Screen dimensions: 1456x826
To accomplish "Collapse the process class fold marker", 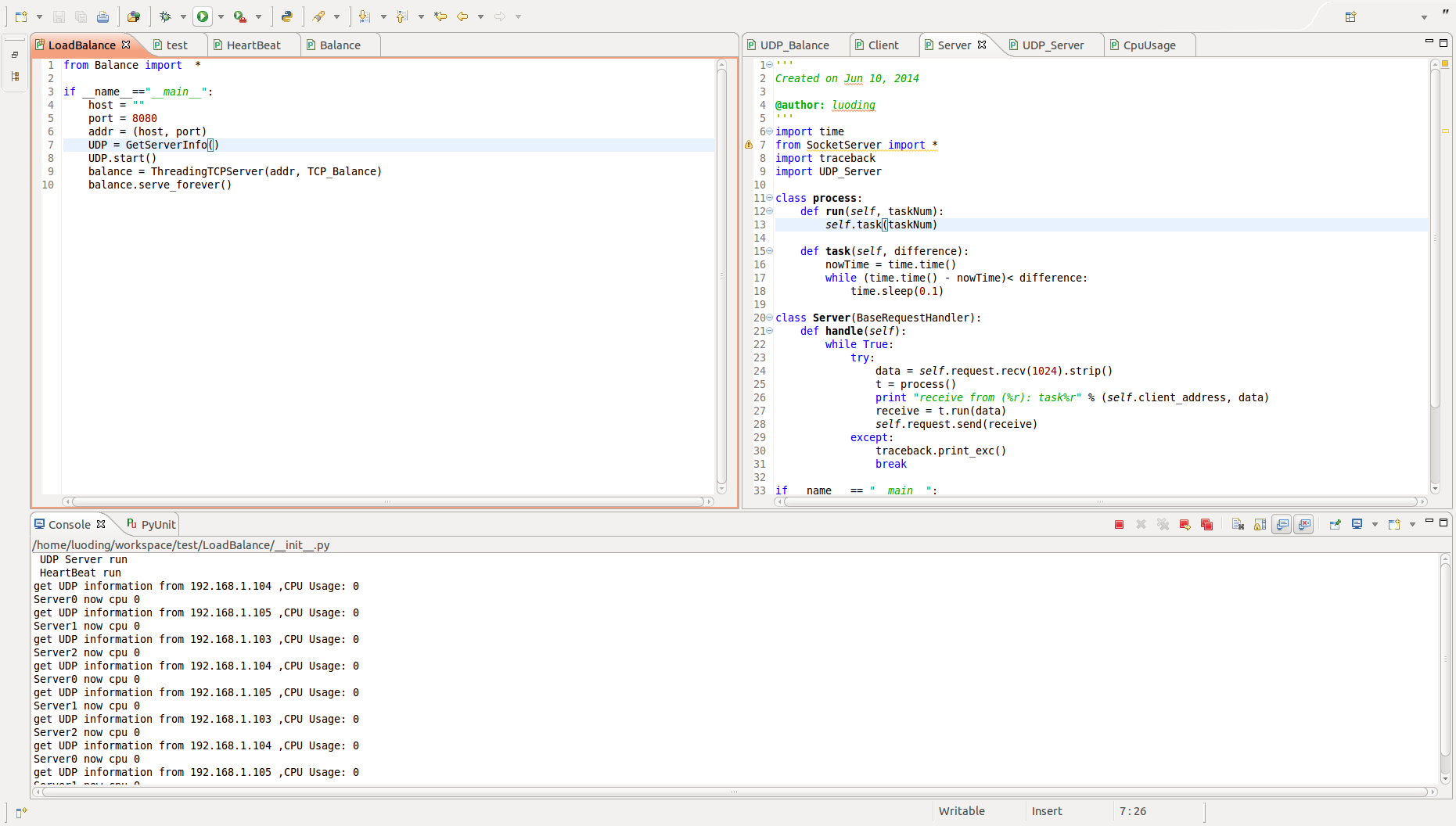I will point(769,198).
